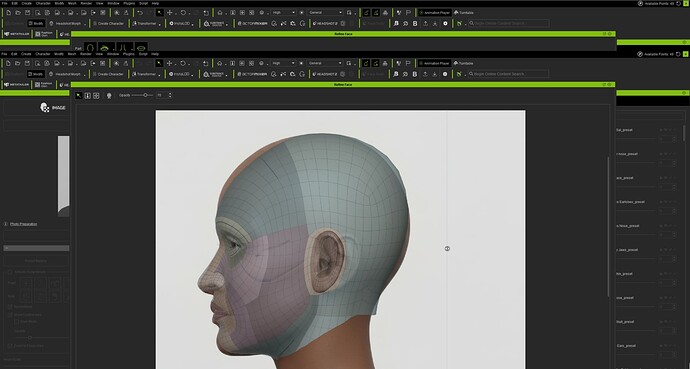690x369 pixels.
Task: Click Home view icon in front window toolbar
Action: coord(220,63)
